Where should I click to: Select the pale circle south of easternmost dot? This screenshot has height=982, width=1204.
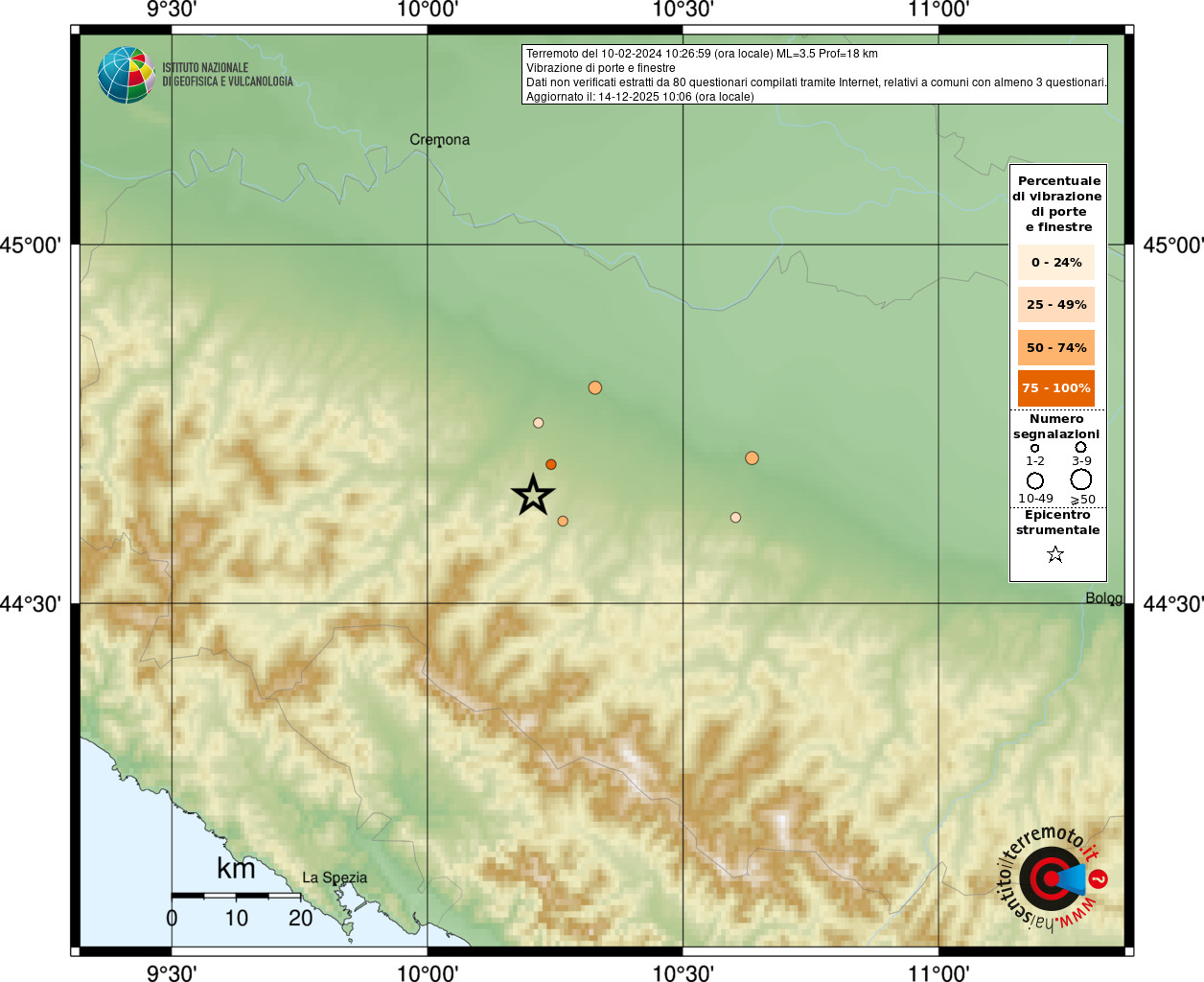click(x=736, y=518)
